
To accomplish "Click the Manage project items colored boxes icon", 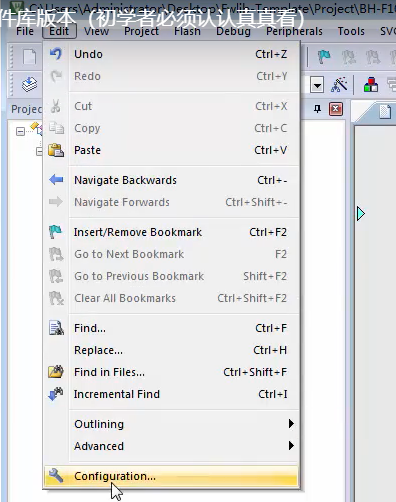I will tap(371, 85).
